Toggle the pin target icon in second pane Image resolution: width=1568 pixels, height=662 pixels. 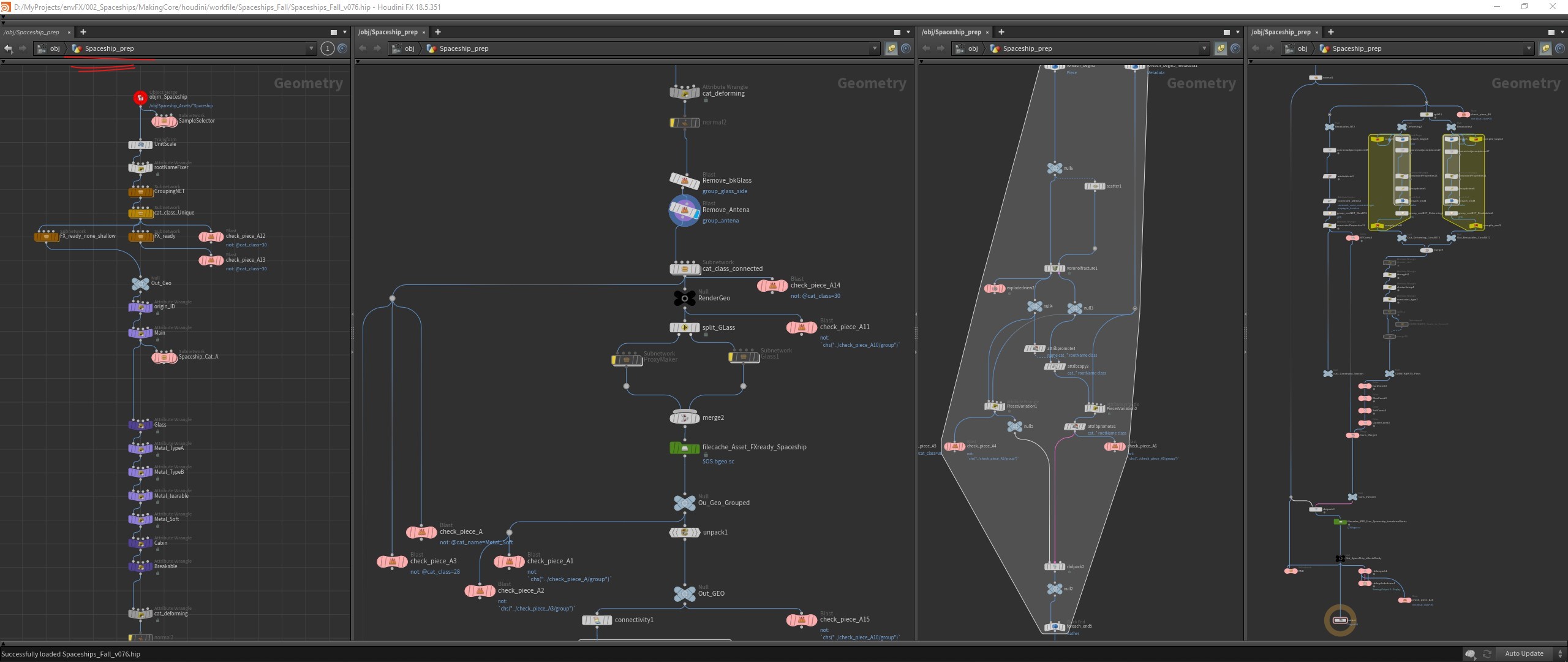click(x=906, y=48)
